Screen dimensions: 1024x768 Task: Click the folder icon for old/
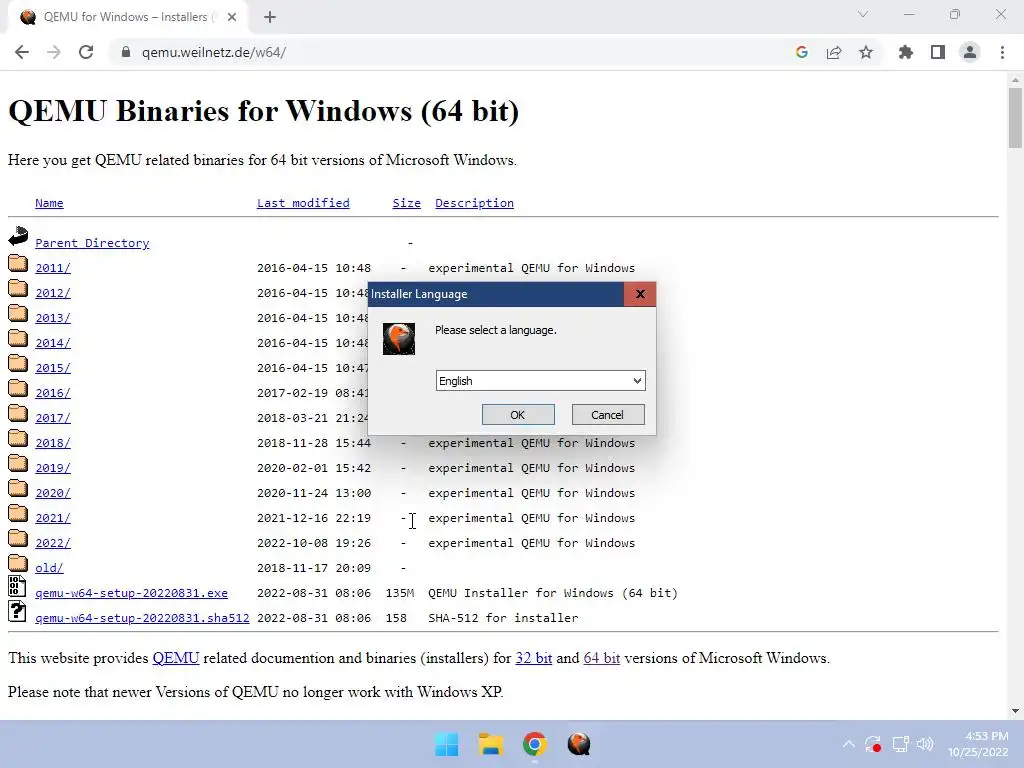tap(18, 564)
